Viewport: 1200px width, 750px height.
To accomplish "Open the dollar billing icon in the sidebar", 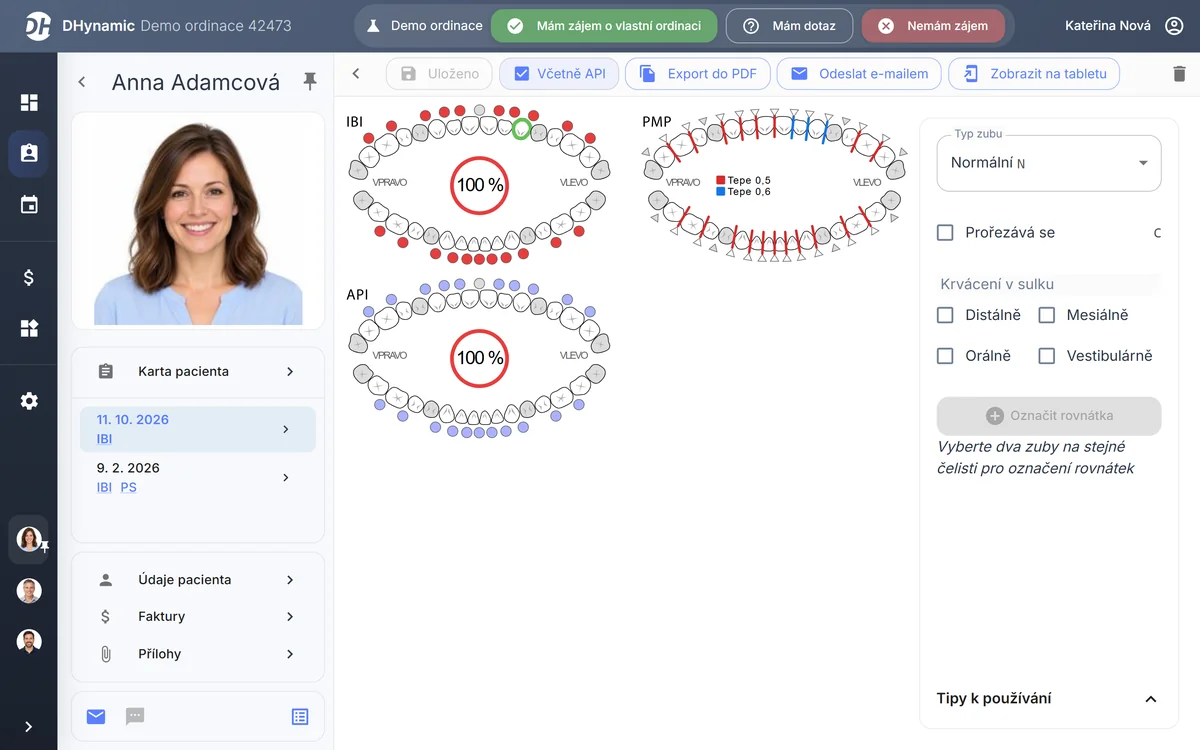I will 29,278.
